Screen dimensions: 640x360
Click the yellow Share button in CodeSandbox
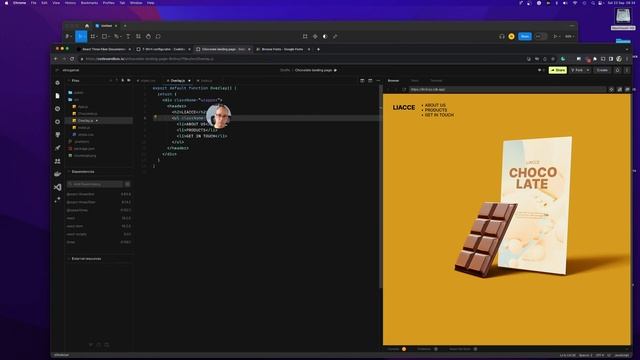point(558,70)
